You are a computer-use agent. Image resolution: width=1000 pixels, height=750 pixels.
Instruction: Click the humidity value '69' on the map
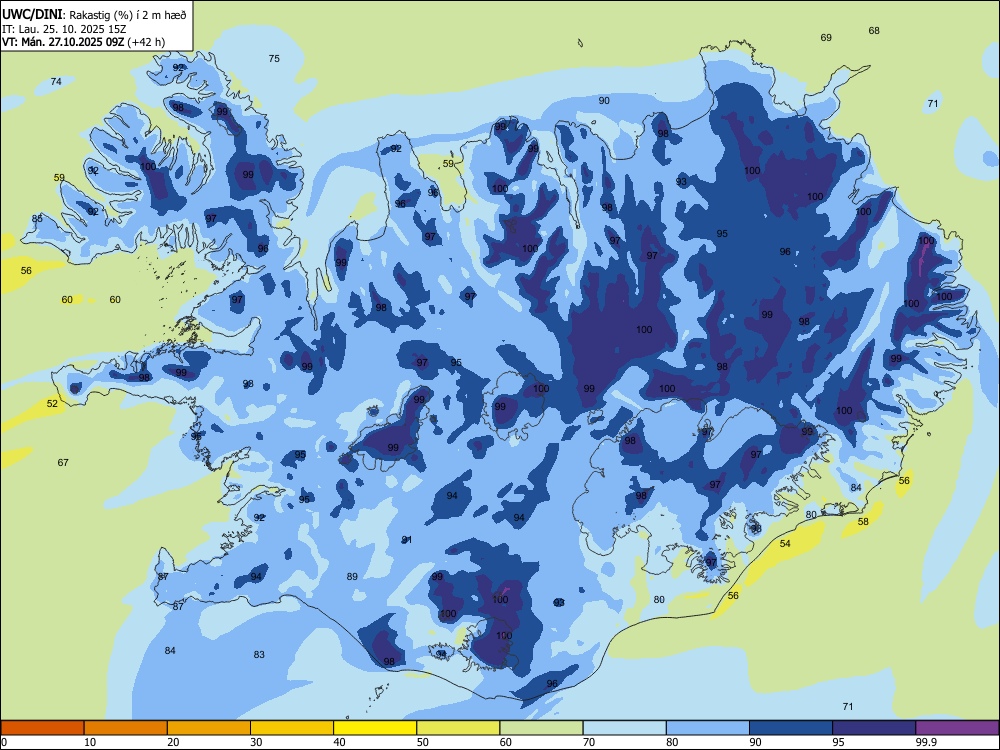(x=826, y=38)
